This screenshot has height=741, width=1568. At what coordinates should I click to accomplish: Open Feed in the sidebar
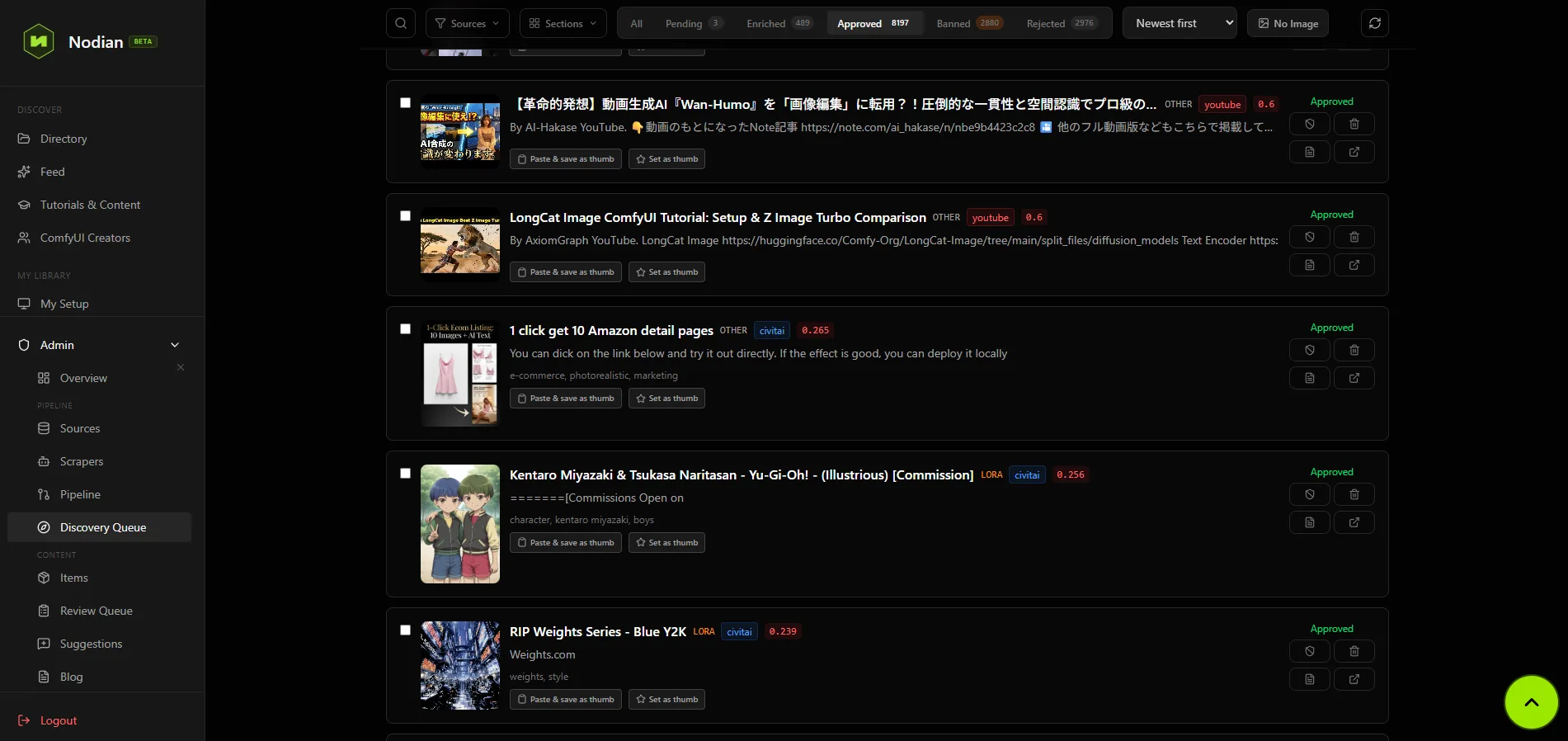click(102, 172)
